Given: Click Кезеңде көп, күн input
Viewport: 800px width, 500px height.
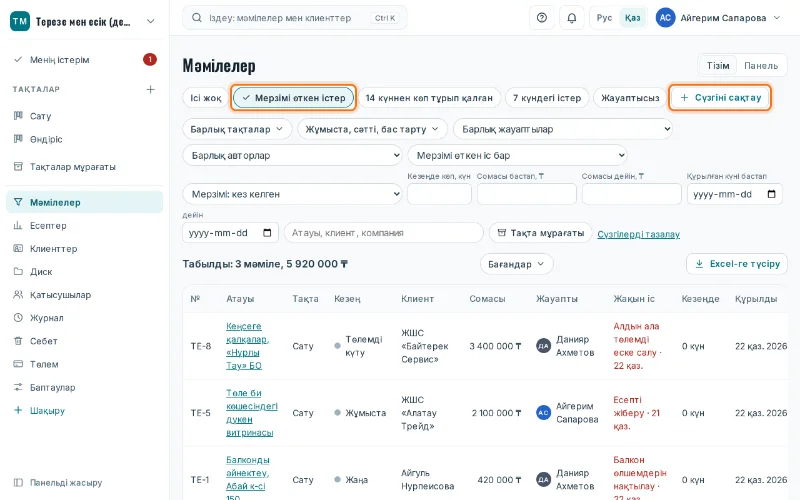Looking at the screenshot, I should coord(439,194).
